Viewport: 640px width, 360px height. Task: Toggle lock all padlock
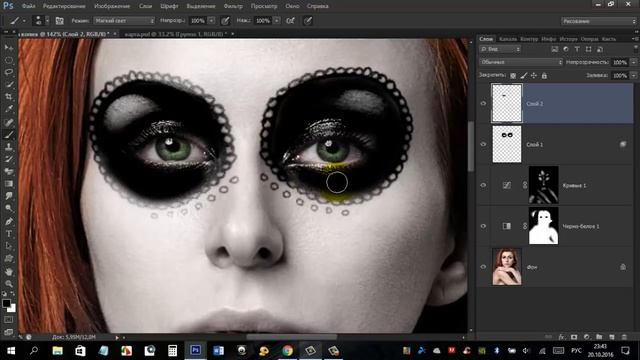[x=544, y=76]
